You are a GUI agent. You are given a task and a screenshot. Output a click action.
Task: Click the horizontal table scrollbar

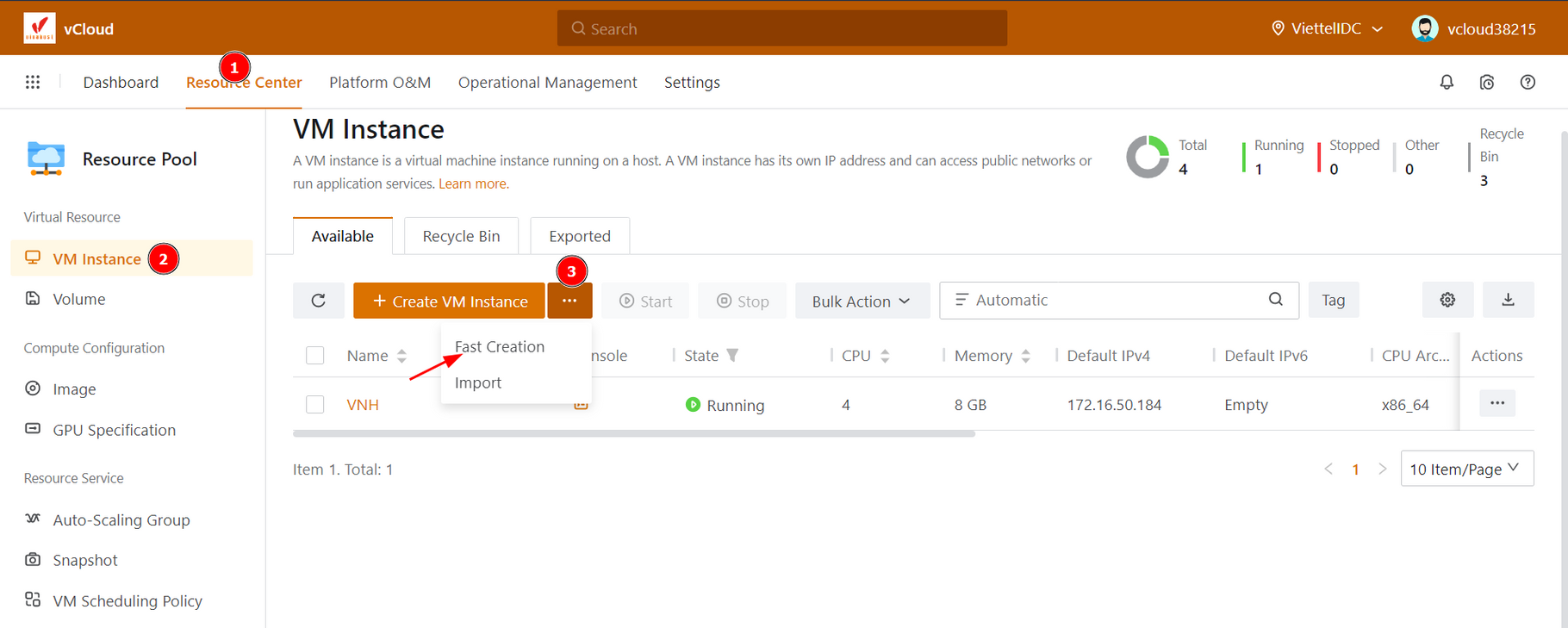pos(633,434)
